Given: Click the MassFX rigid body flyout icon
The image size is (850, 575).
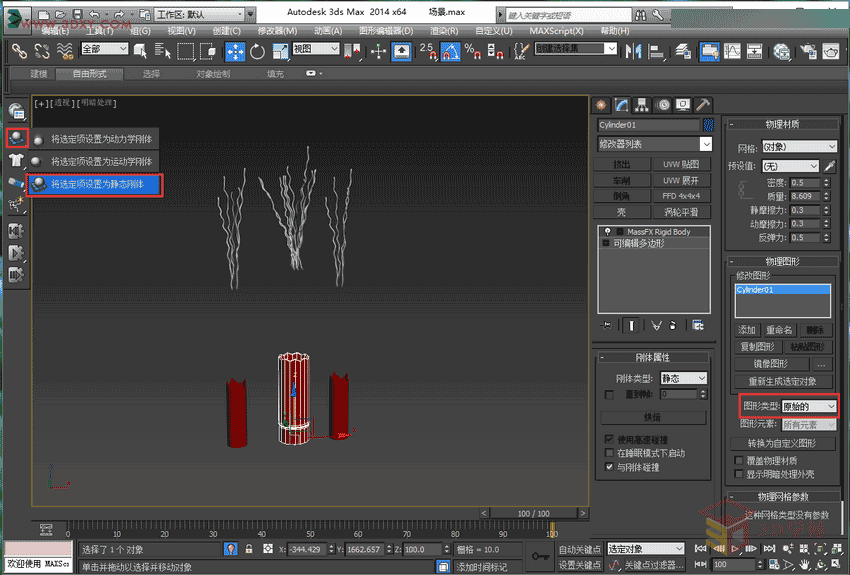Looking at the screenshot, I should [x=16, y=136].
